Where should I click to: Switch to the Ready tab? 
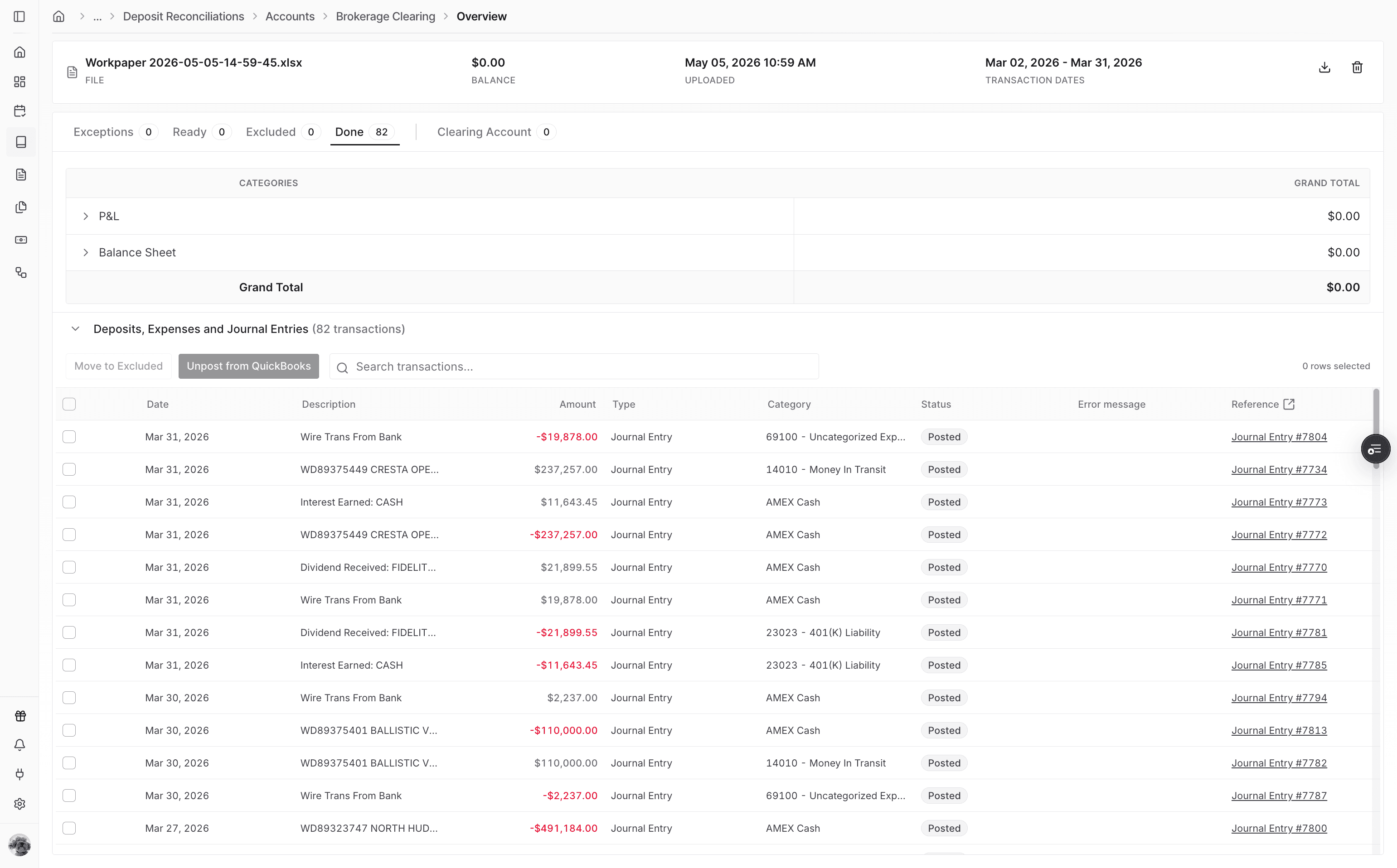(x=201, y=132)
